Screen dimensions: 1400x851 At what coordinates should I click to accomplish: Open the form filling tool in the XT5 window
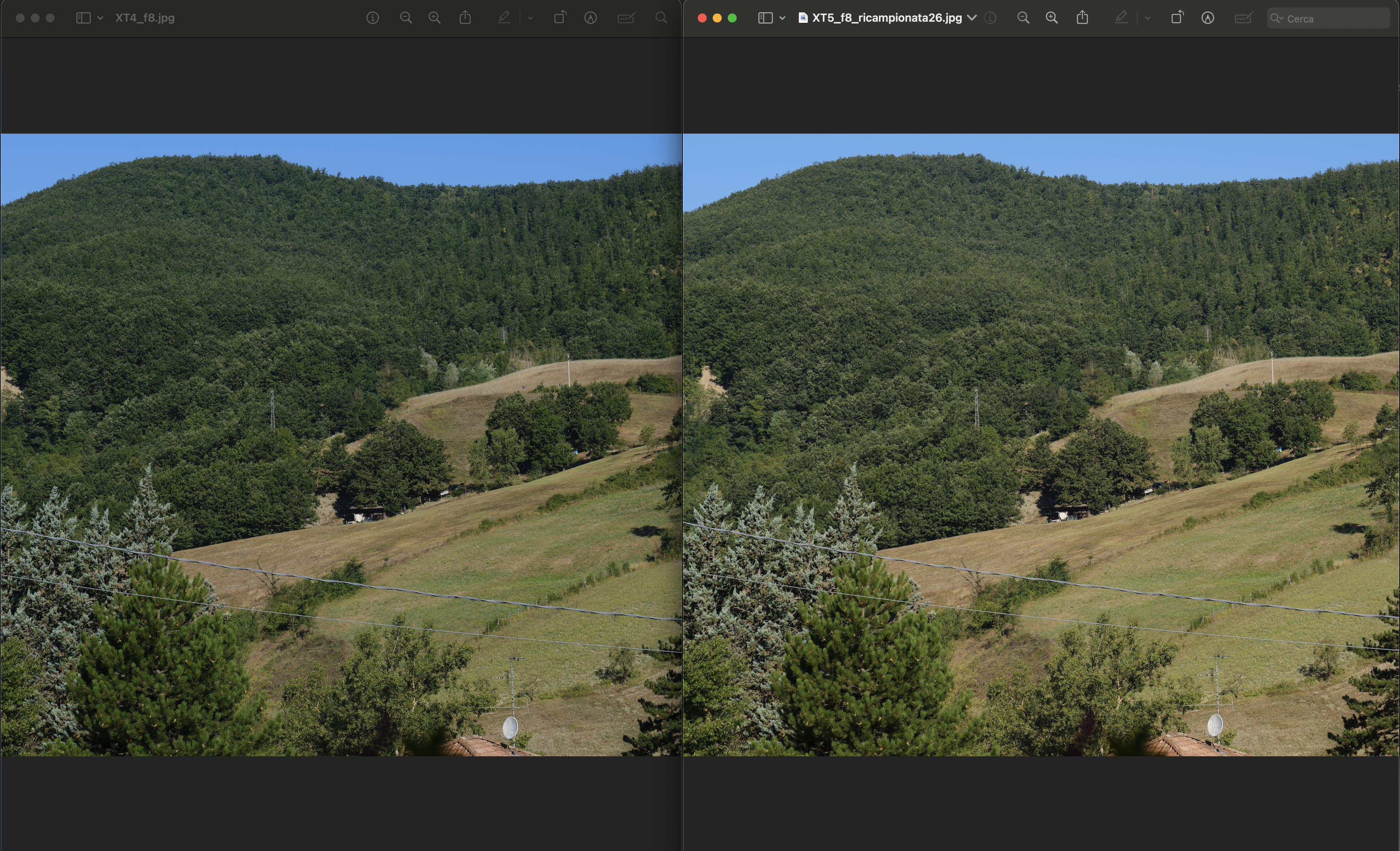[1244, 18]
